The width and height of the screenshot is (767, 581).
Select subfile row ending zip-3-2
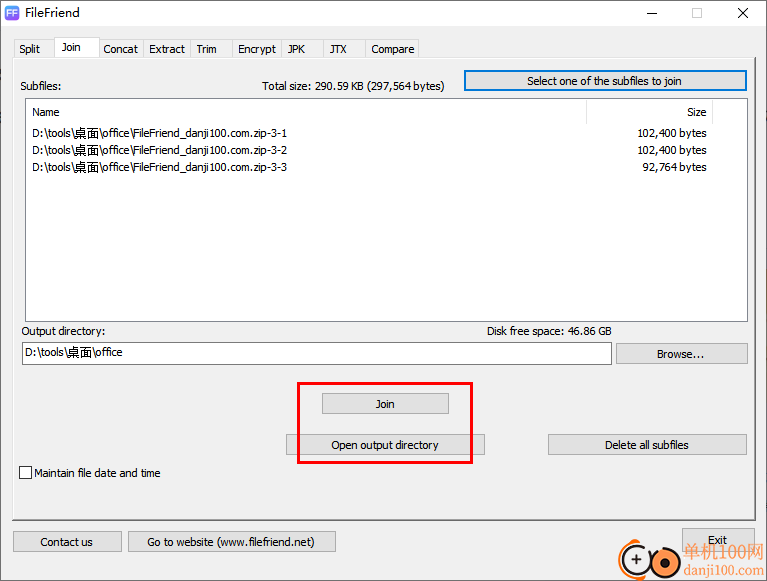coord(369,150)
